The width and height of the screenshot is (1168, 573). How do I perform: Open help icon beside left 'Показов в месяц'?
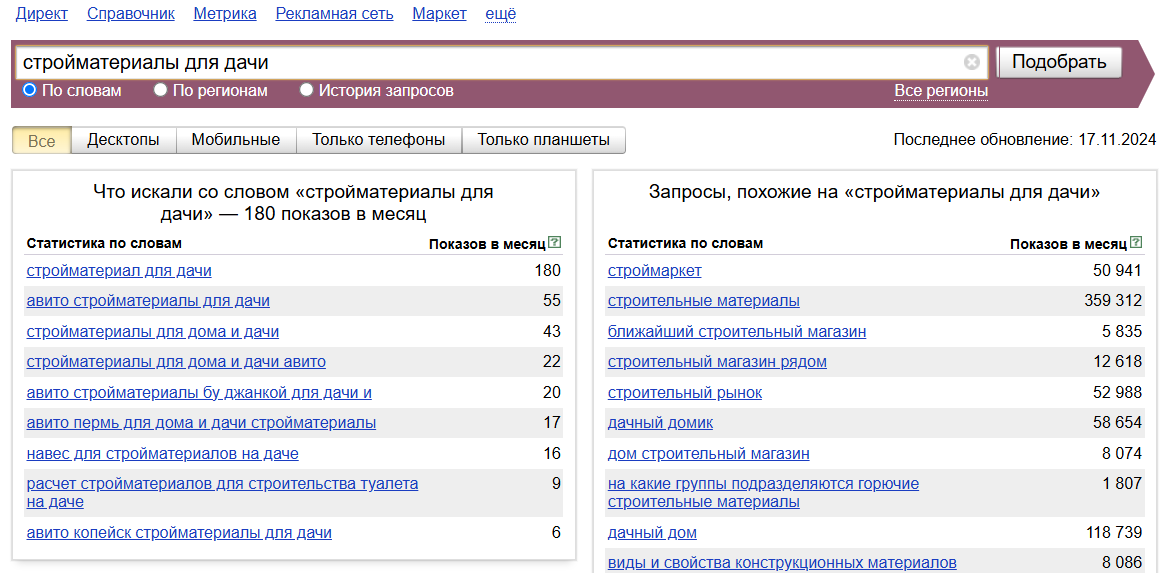tap(554, 242)
